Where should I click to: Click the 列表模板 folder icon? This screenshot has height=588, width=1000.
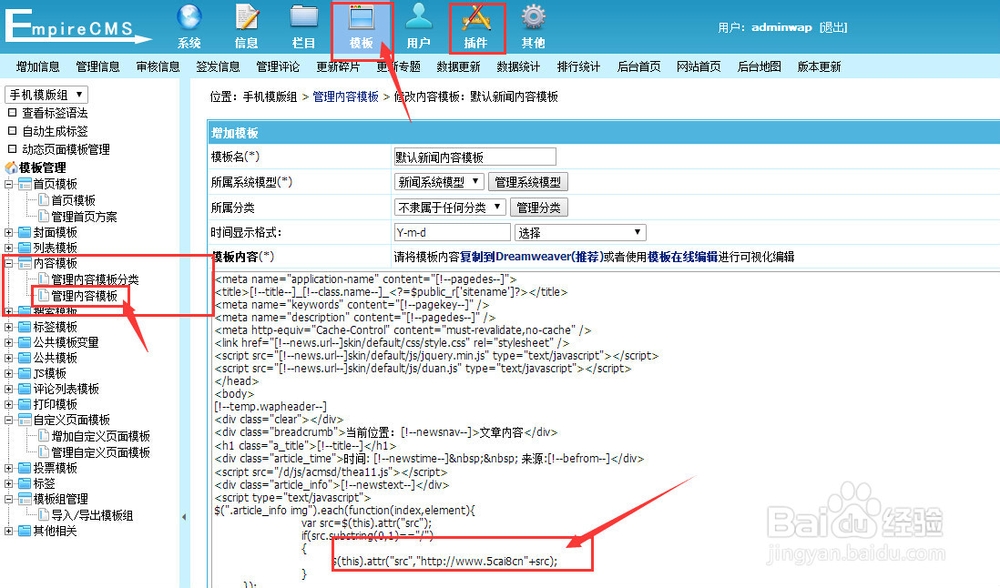tap(25, 247)
